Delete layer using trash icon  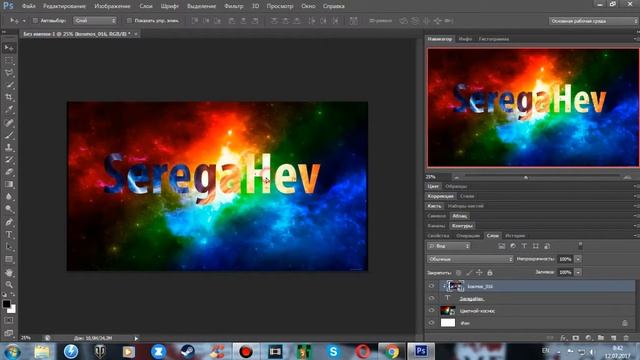pos(626,338)
